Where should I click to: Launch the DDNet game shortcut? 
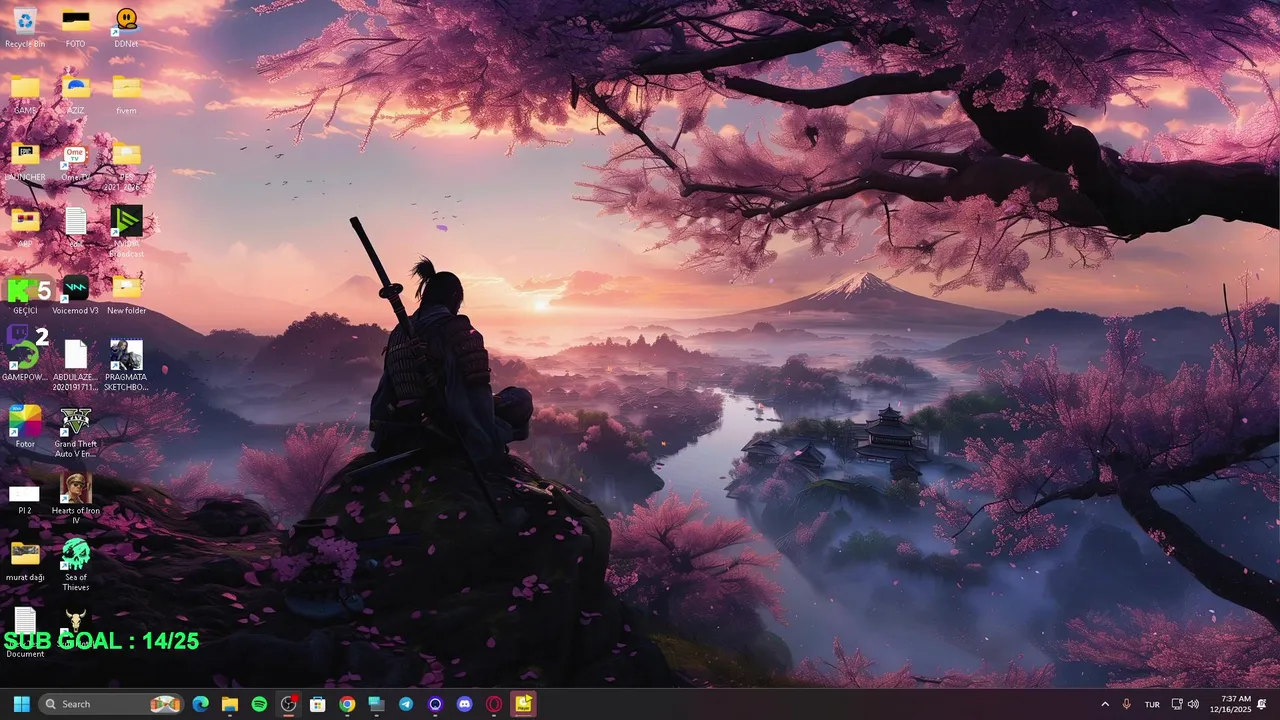tap(126, 27)
